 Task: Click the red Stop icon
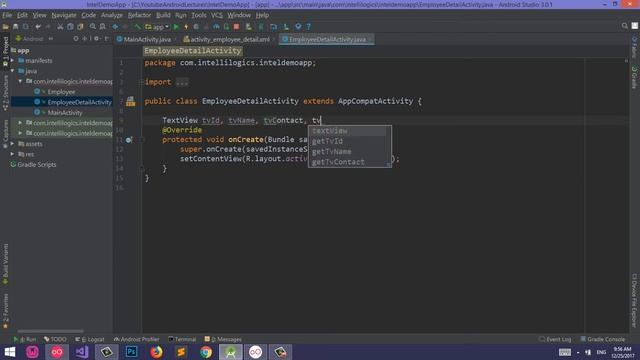236,27
